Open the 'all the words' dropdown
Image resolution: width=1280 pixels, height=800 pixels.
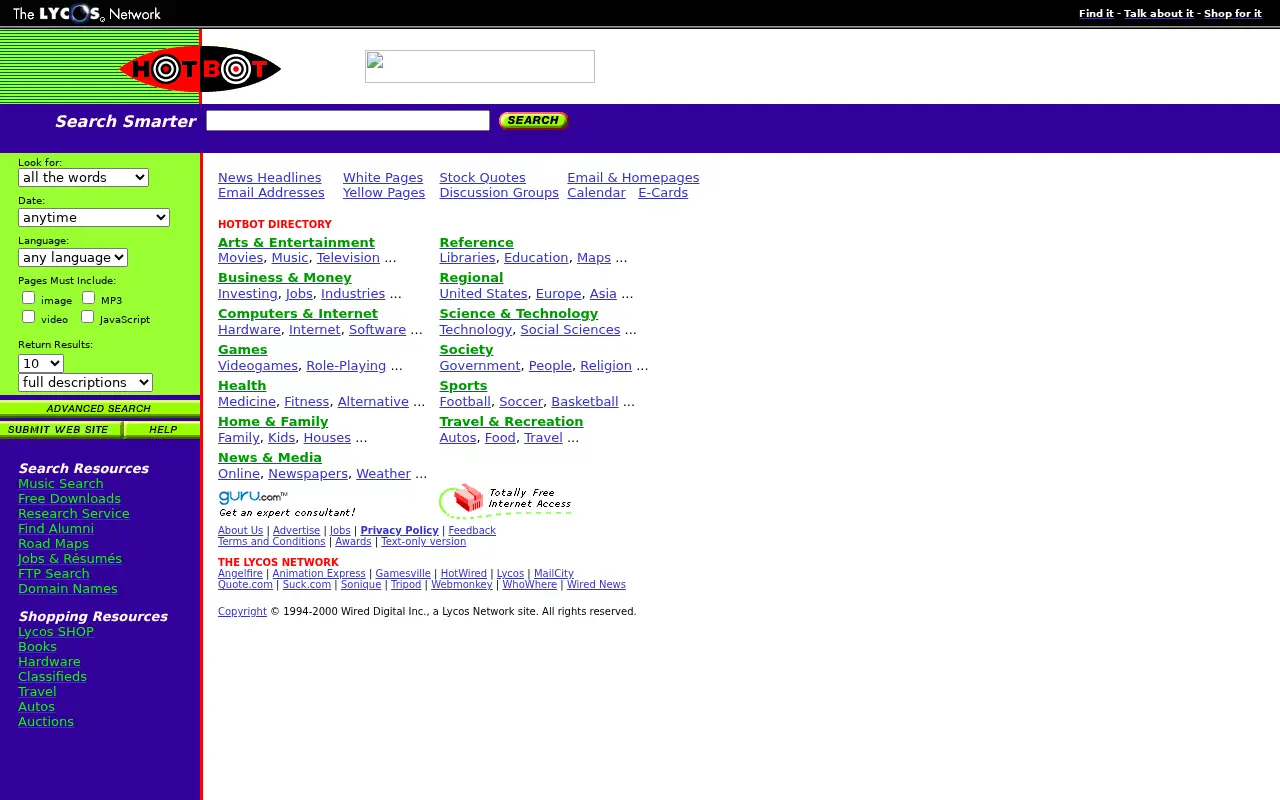pyautogui.click(x=83, y=177)
